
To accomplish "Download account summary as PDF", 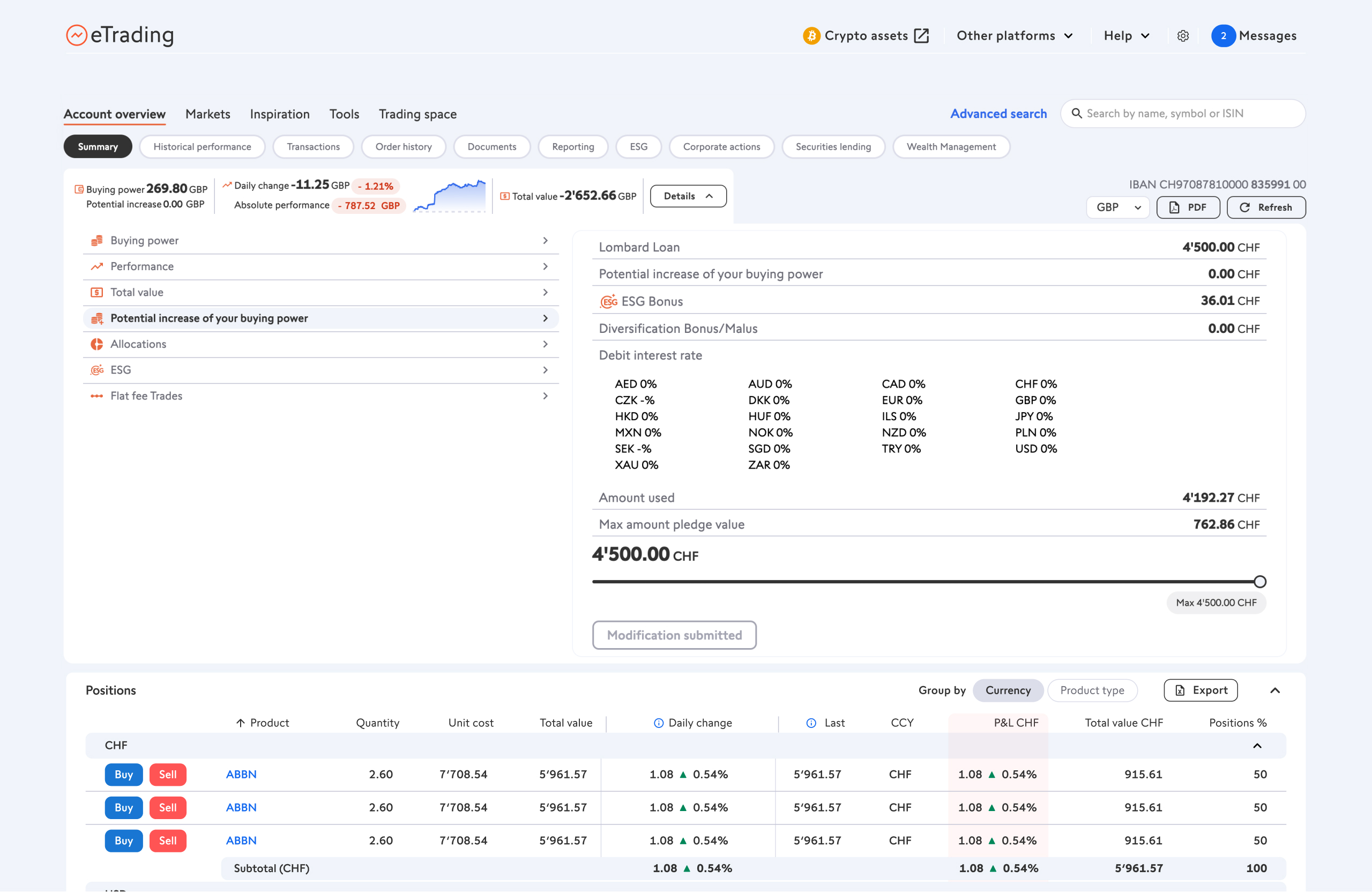I will (1188, 207).
